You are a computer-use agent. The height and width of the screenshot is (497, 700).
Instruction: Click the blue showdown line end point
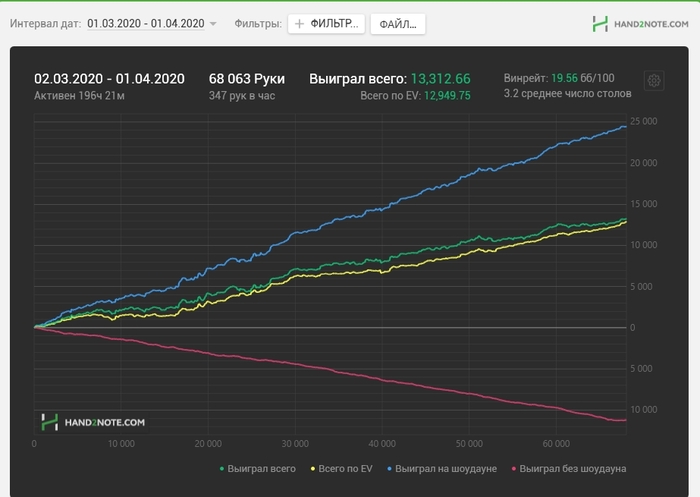click(625, 127)
